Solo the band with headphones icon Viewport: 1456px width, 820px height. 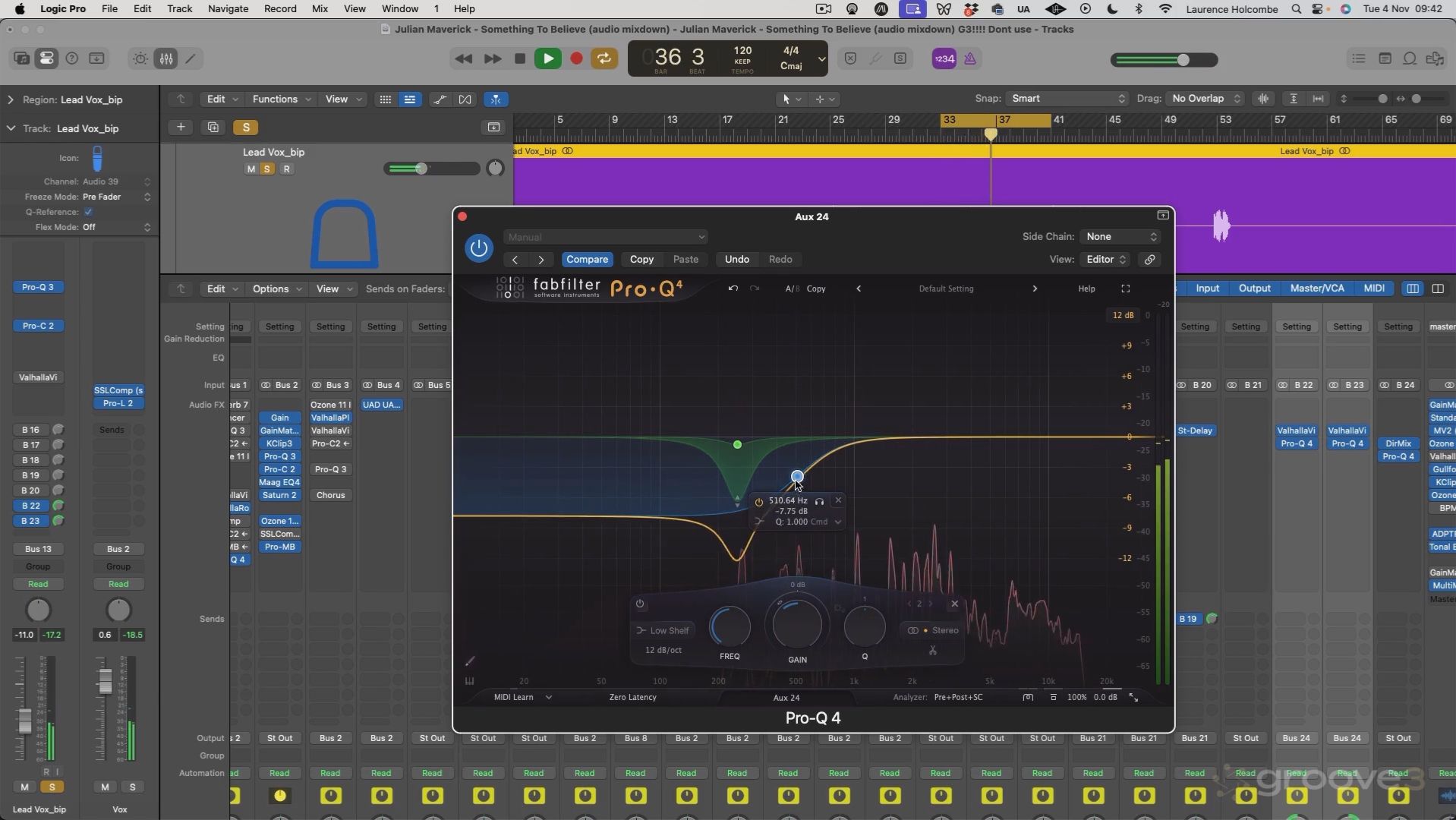pos(819,501)
